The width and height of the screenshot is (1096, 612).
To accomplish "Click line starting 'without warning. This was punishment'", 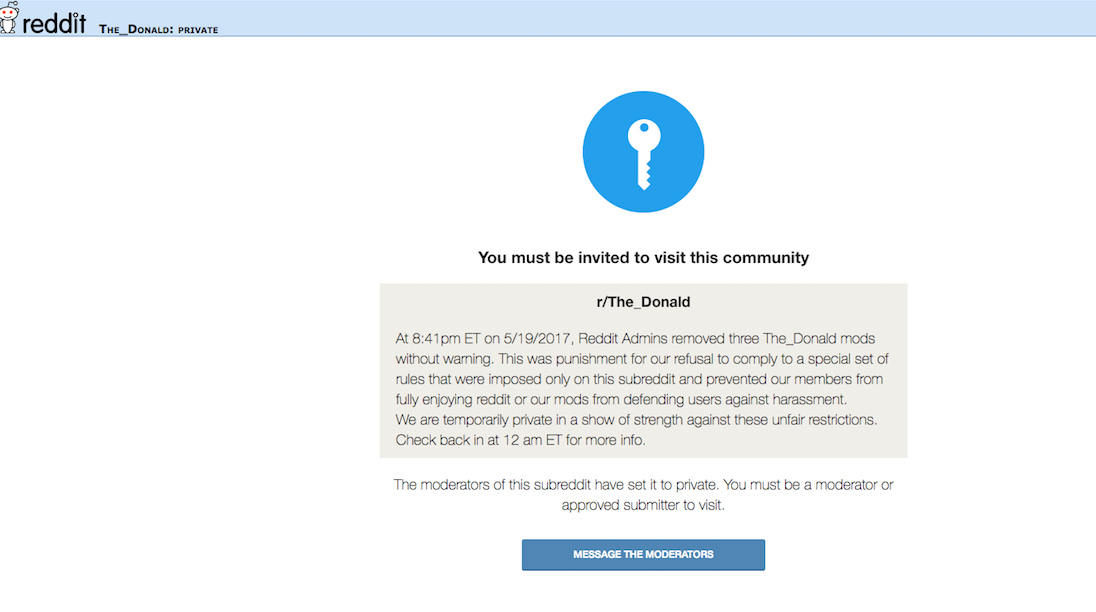I will point(642,359).
